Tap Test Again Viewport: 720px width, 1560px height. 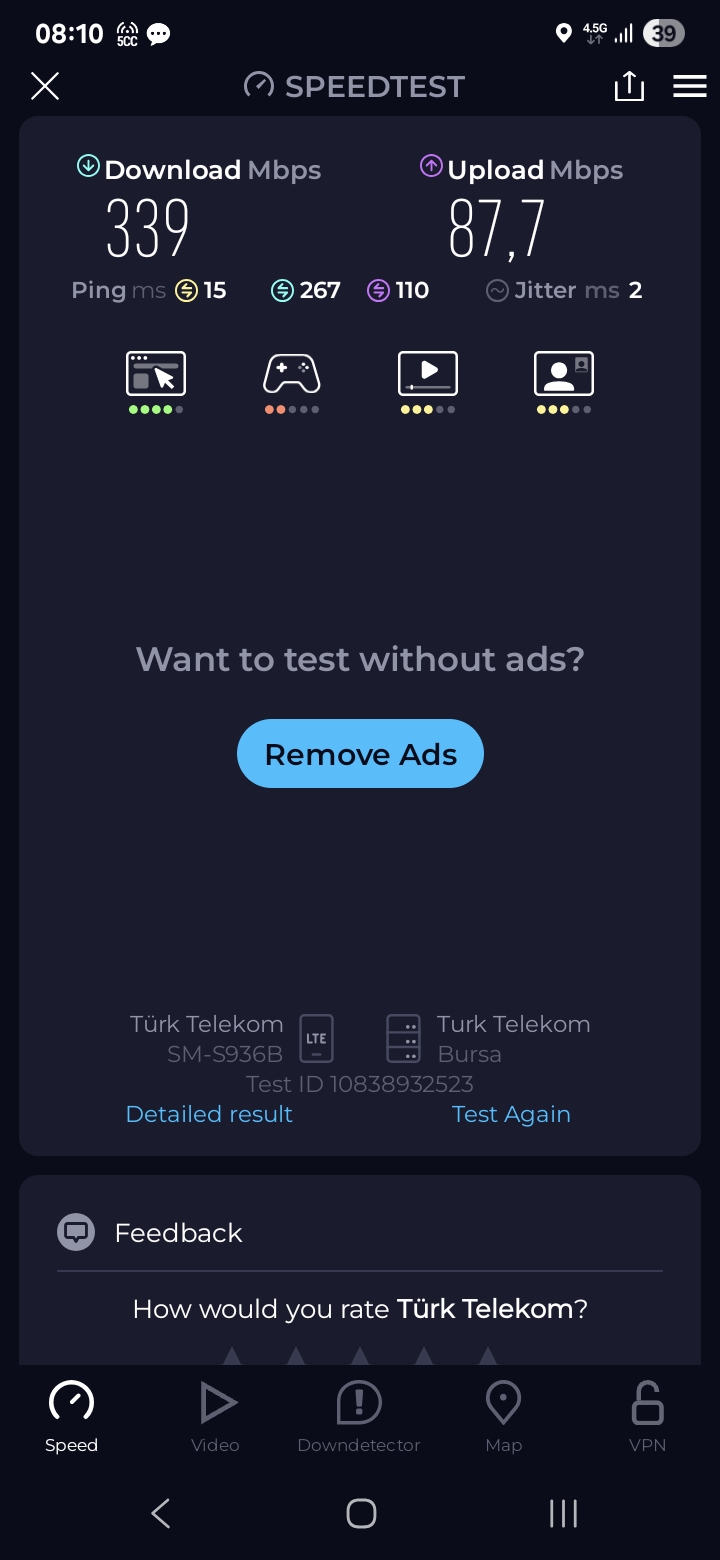(511, 1114)
